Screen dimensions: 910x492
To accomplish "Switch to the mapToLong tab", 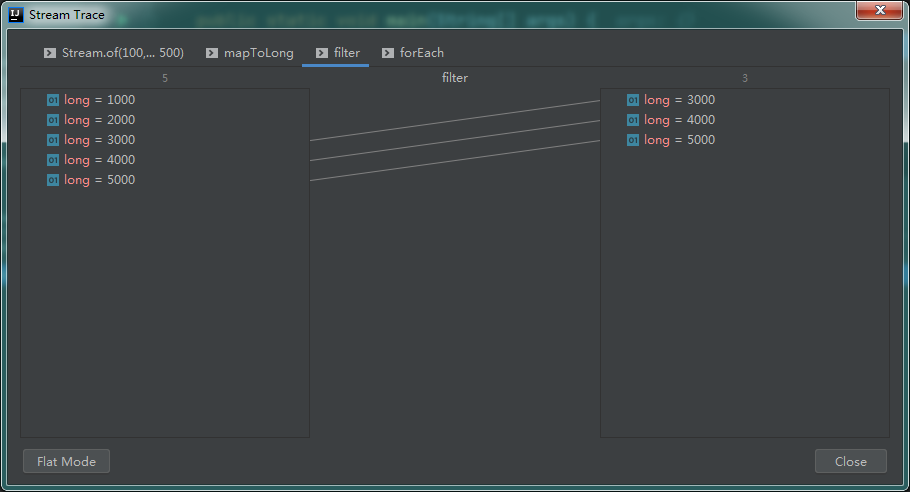I will (x=250, y=53).
